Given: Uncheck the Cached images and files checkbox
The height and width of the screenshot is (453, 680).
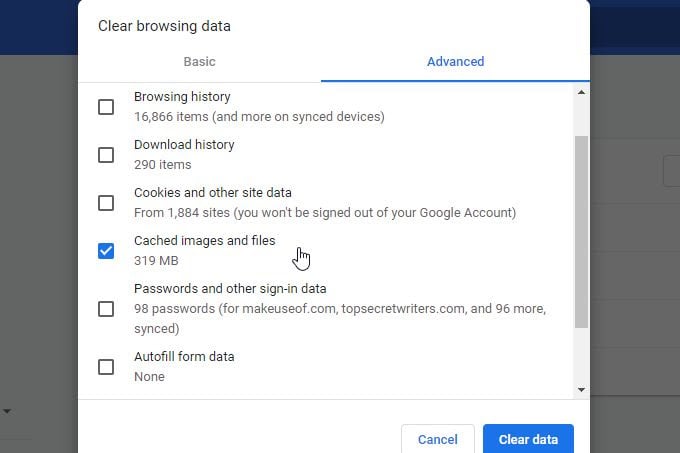Looking at the screenshot, I should pyautogui.click(x=106, y=251).
